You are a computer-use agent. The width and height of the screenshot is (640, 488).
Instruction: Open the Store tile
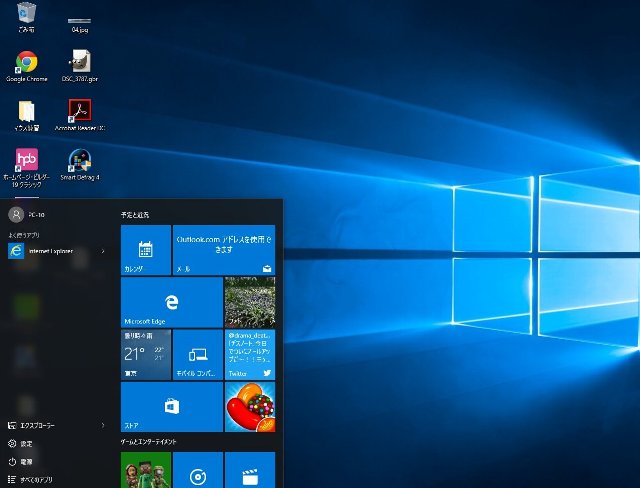pos(171,406)
